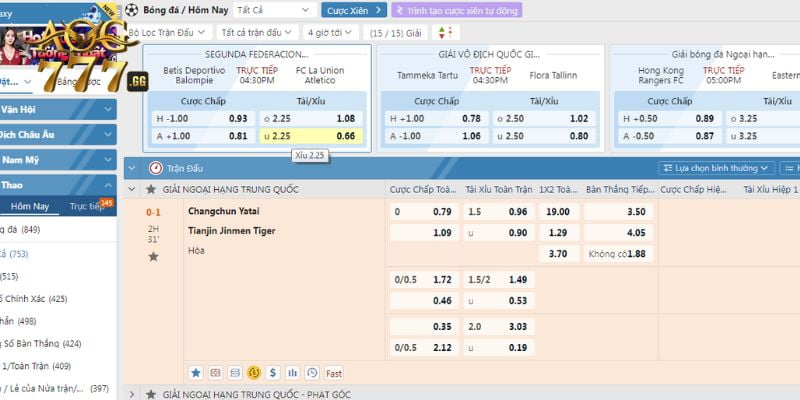
Task: Click the clock history icon below the match
Action: click(x=312, y=373)
